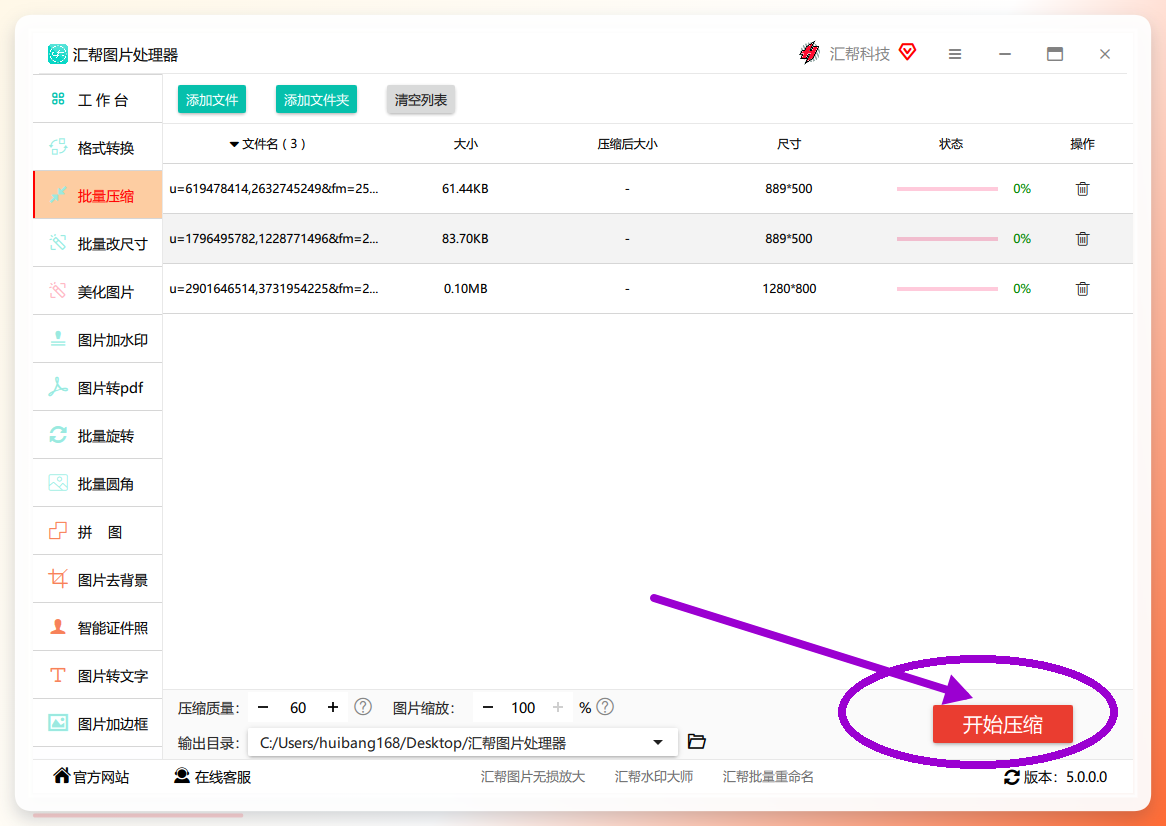1166x826 pixels.
Task: Open 图片去背景 background removal
Action: point(97,580)
